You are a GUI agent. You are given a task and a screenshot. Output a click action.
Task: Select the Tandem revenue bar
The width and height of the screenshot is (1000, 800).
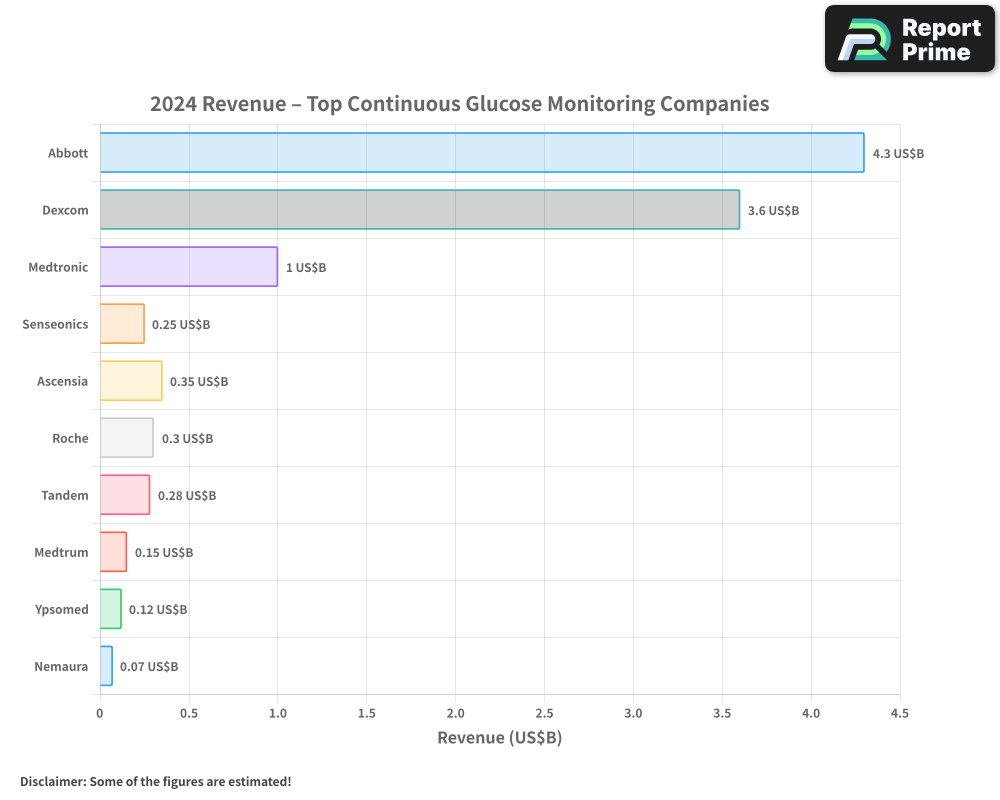click(x=123, y=495)
